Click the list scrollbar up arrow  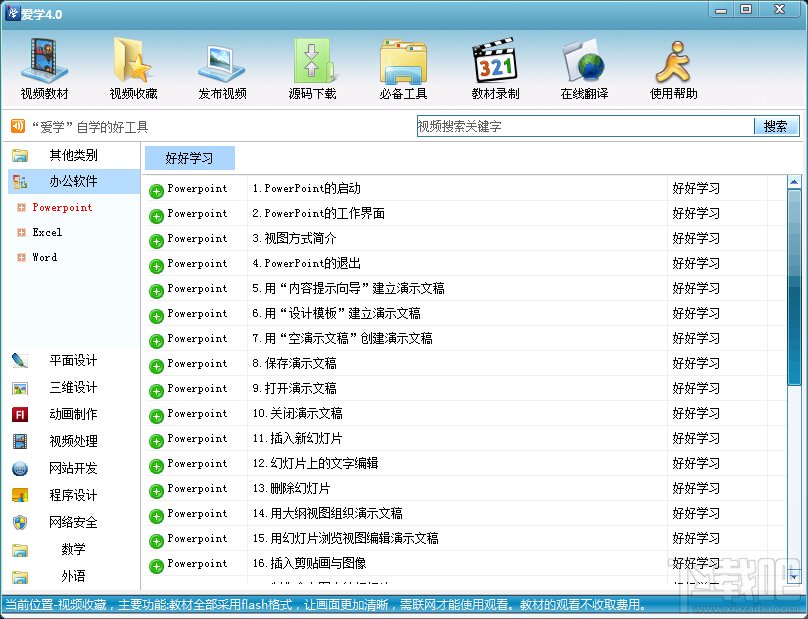click(794, 182)
